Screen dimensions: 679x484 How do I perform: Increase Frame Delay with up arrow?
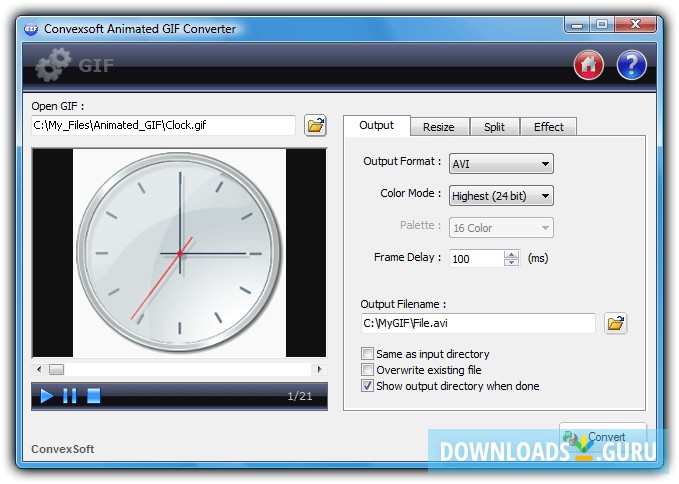tap(511, 255)
